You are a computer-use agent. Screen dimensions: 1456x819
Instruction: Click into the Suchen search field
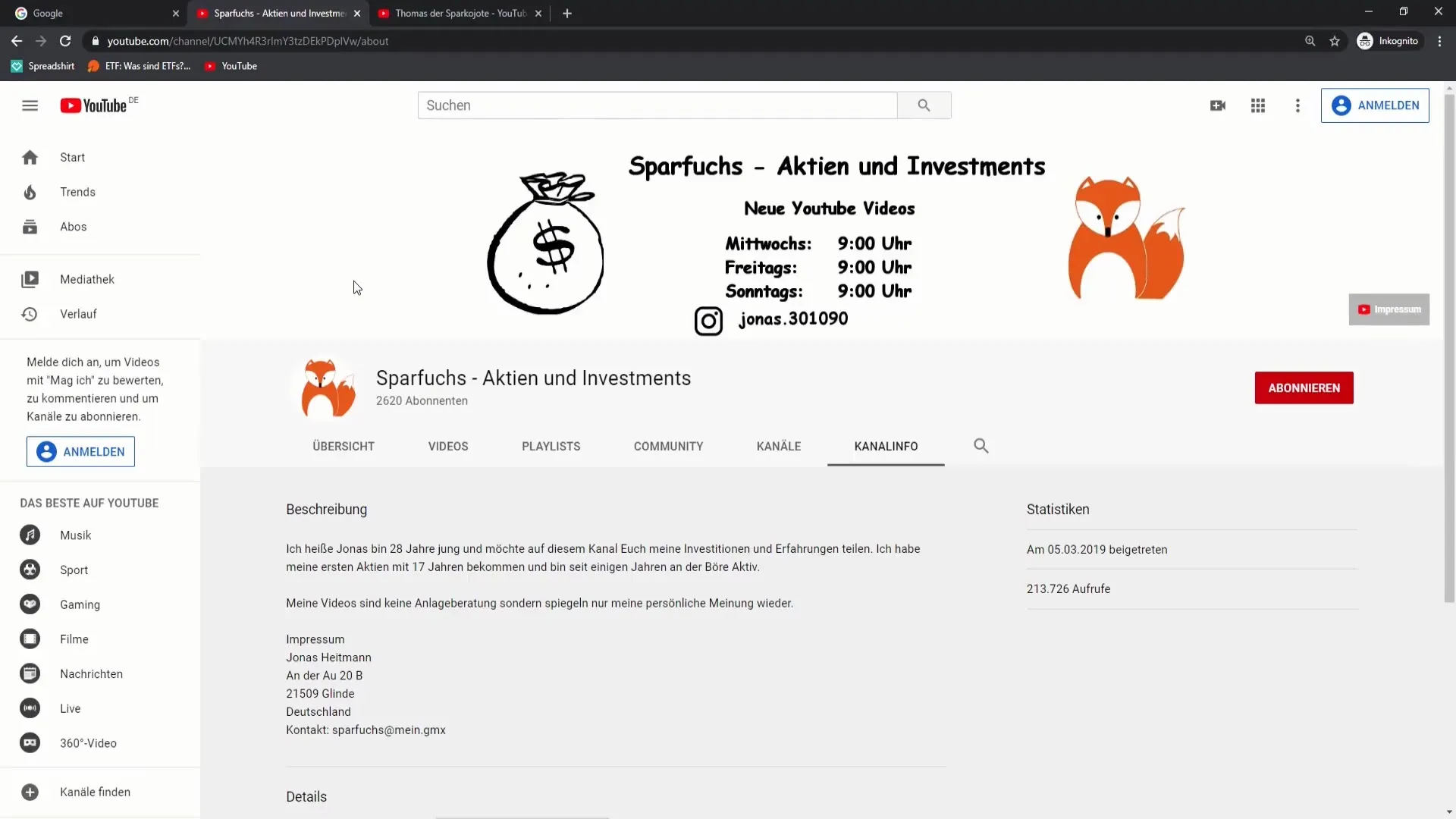(x=657, y=105)
